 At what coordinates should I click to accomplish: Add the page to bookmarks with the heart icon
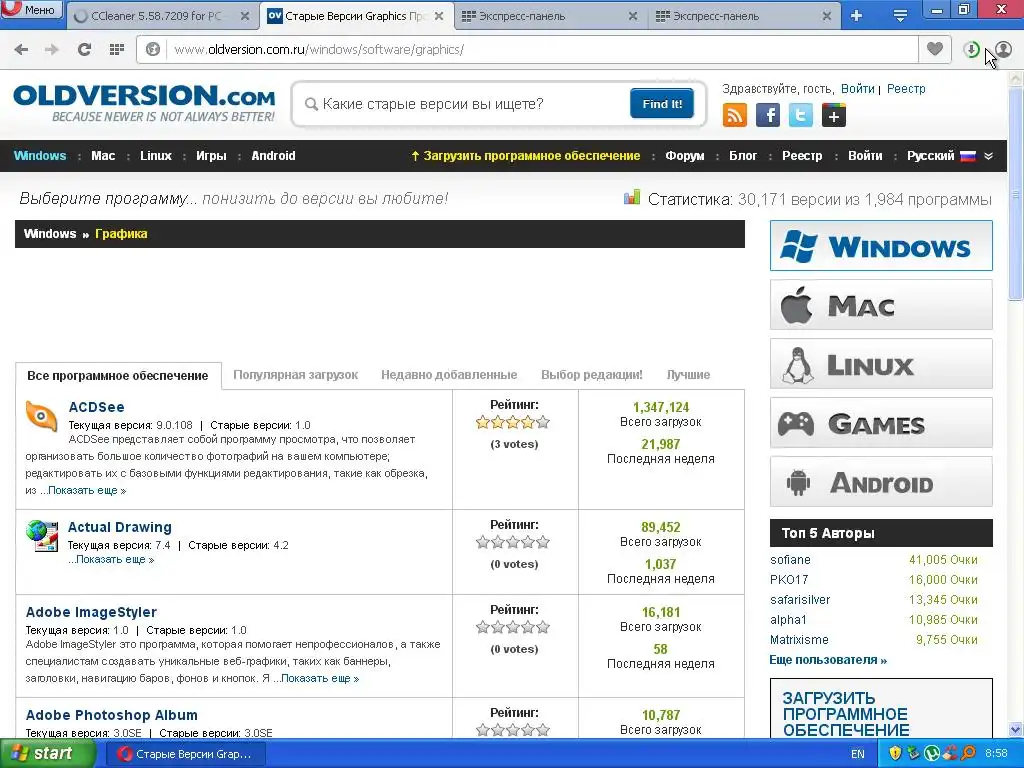(935, 49)
